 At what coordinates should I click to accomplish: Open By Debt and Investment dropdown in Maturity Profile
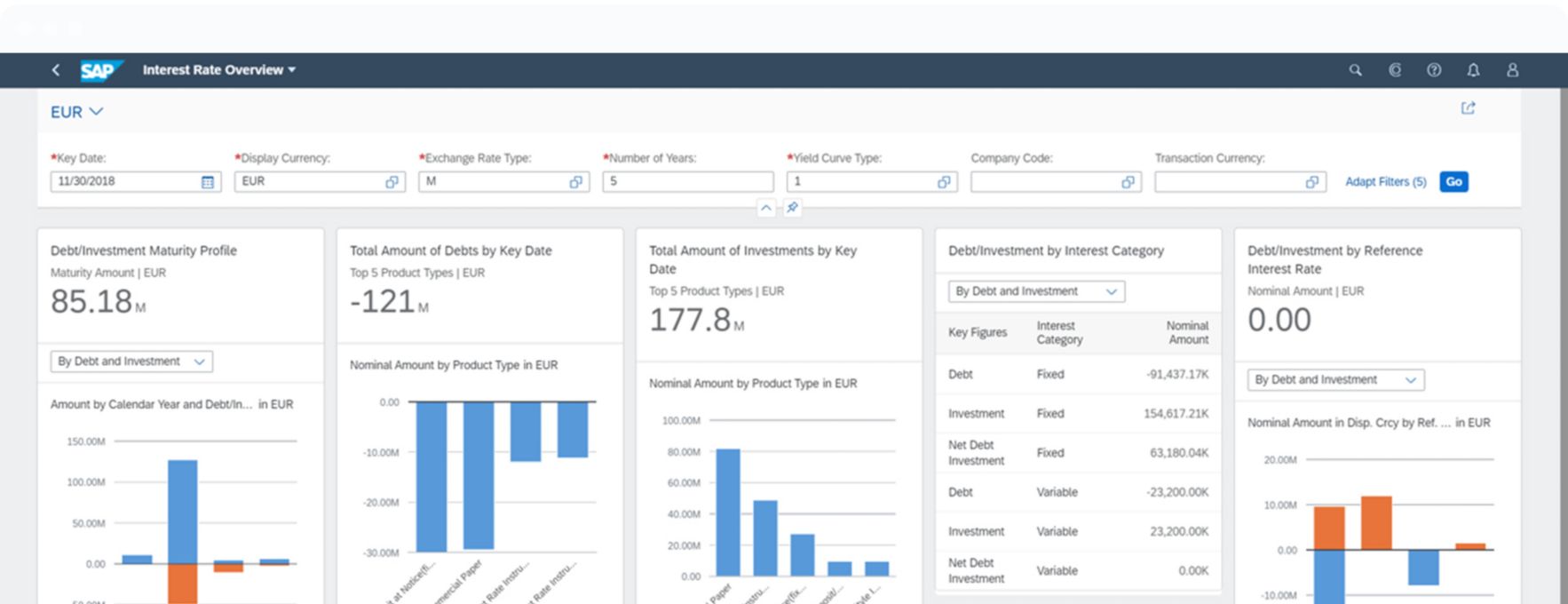point(131,362)
